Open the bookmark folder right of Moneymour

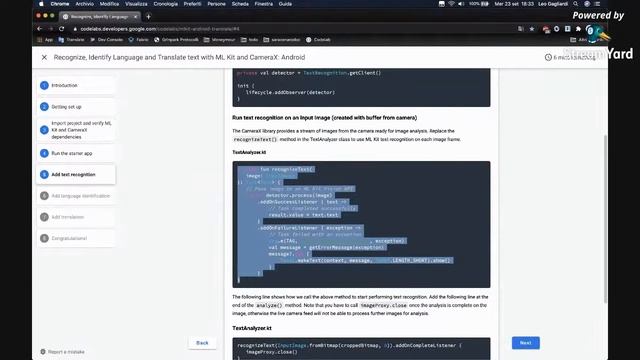click(x=249, y=40)
